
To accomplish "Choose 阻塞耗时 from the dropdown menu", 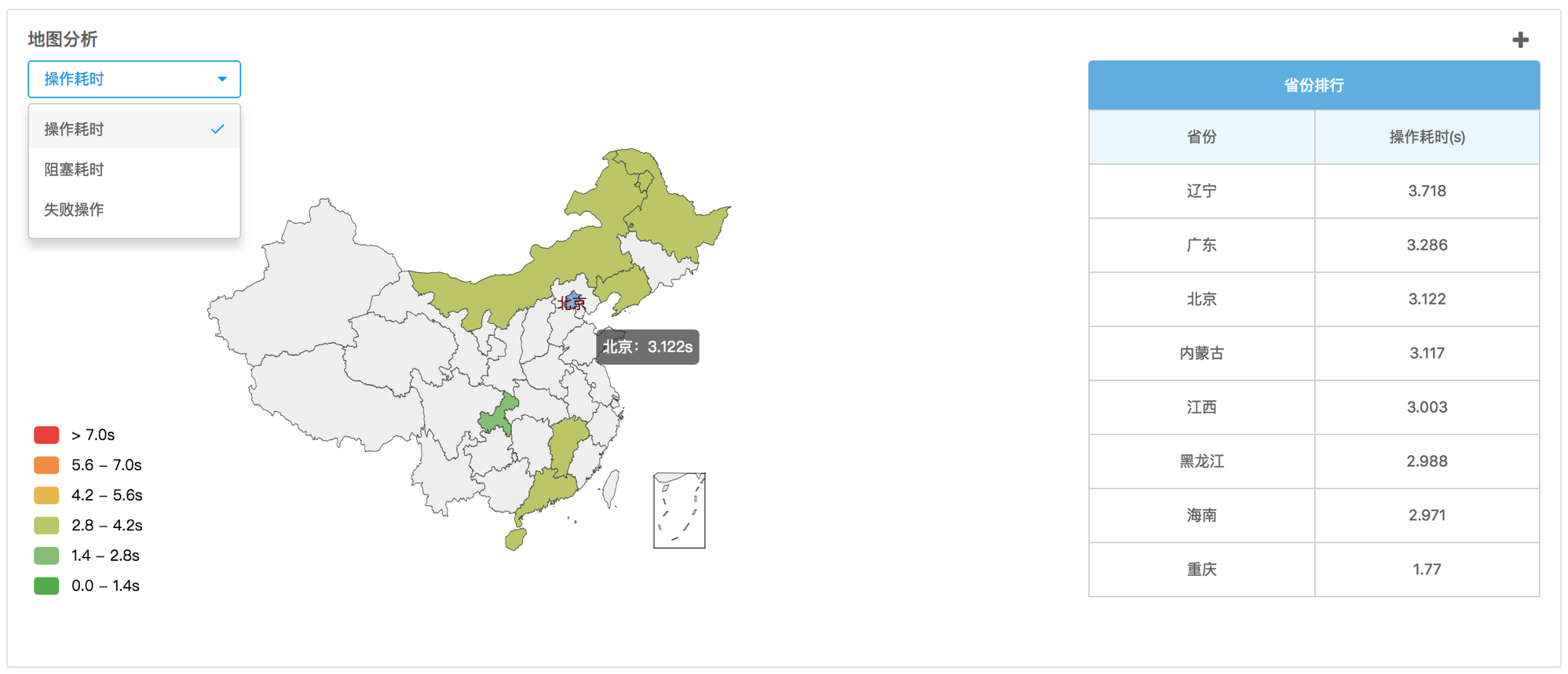I will pyautogui.click(x=75, y=169).
